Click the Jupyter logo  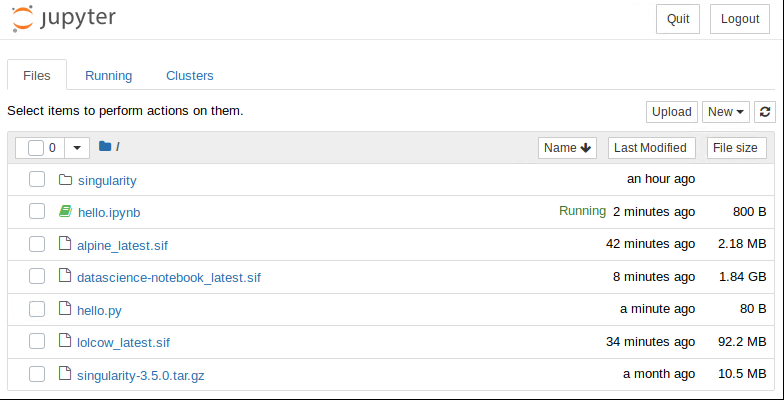[x=64, y=18]
